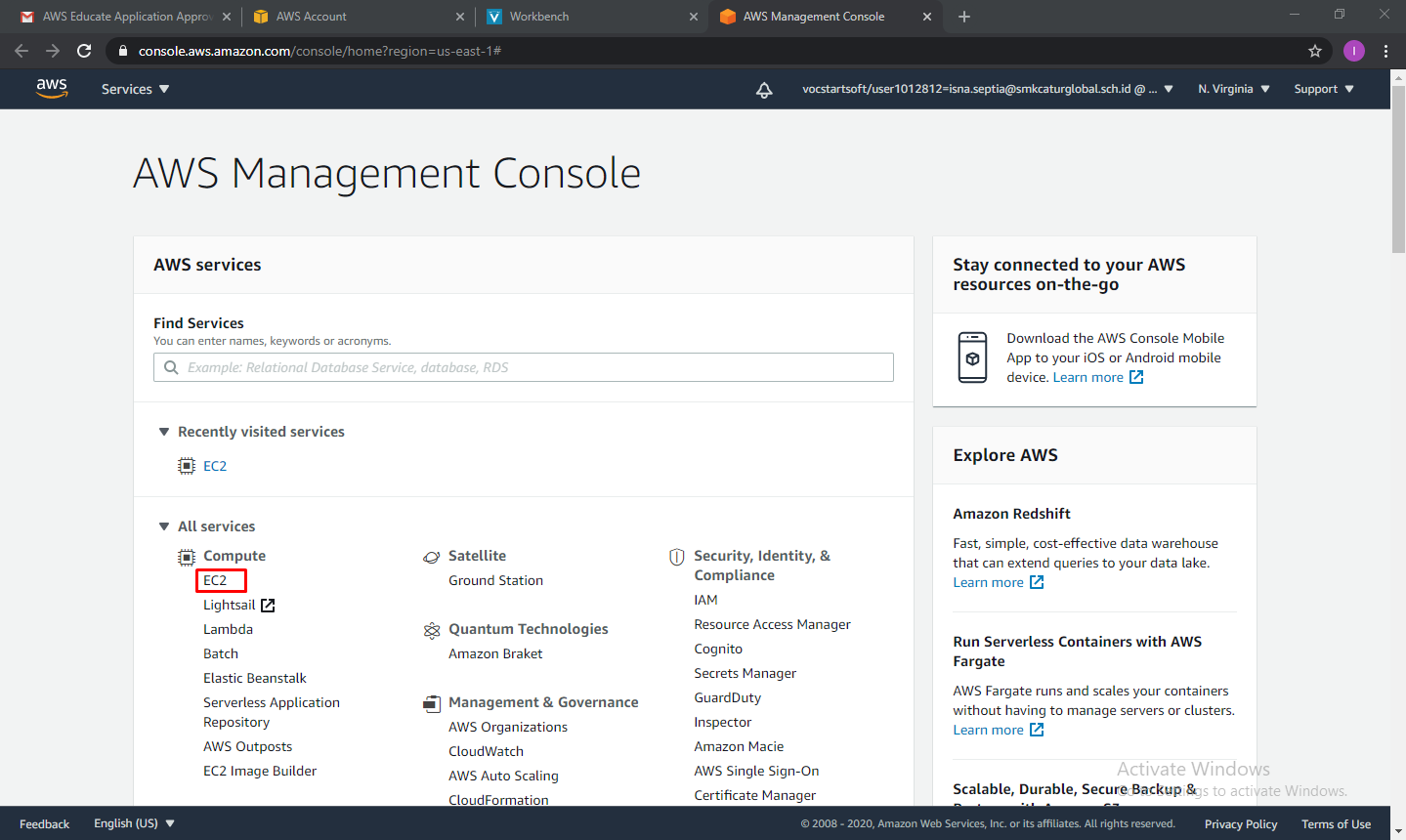Click the forward navigation arrow
Screen dimensions: 1406x840
(53, 51)
